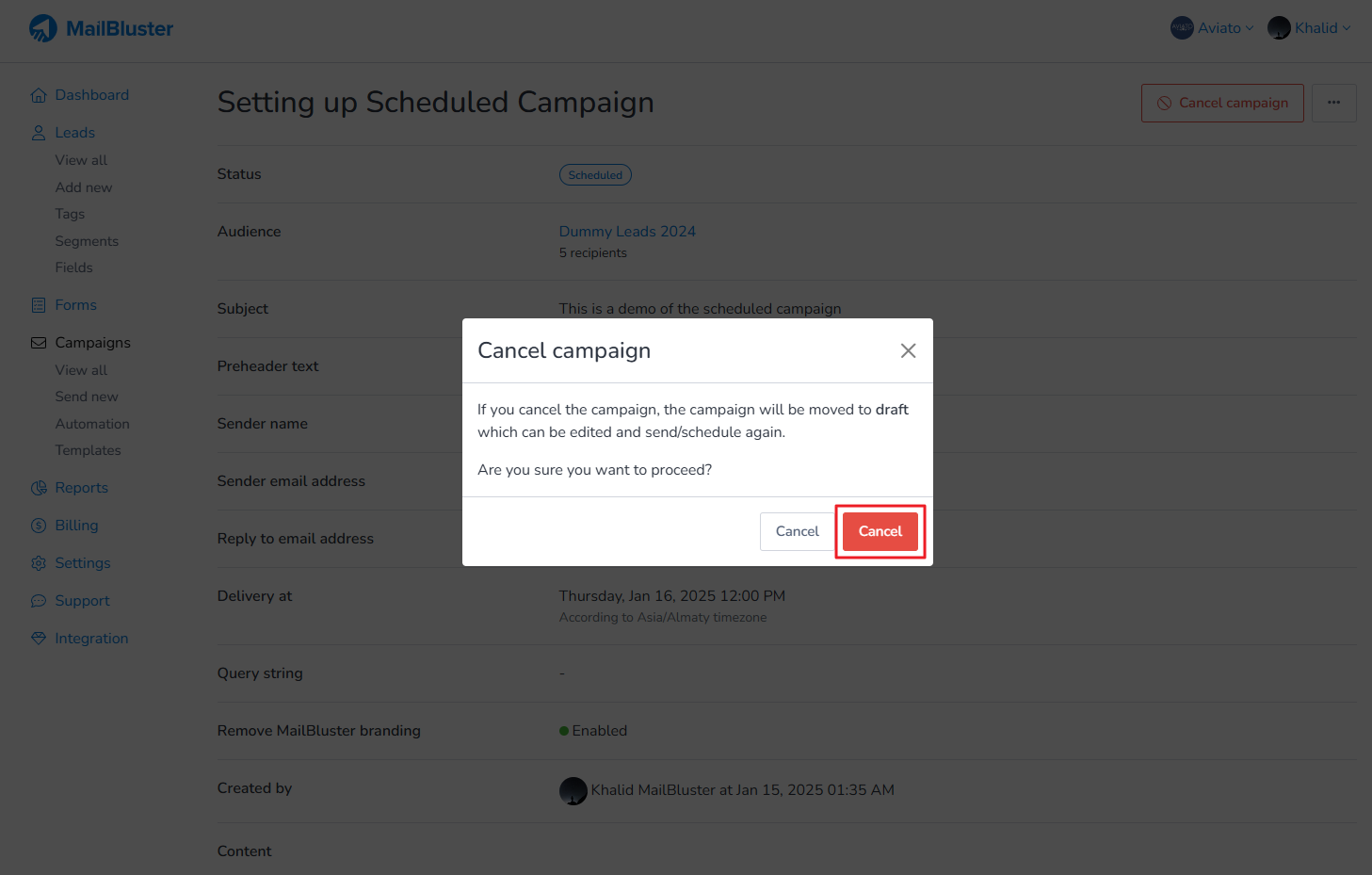The image size is (1372, 875).
Task: Open Reports via its sidebar icon
Action: tap(39, 487)
